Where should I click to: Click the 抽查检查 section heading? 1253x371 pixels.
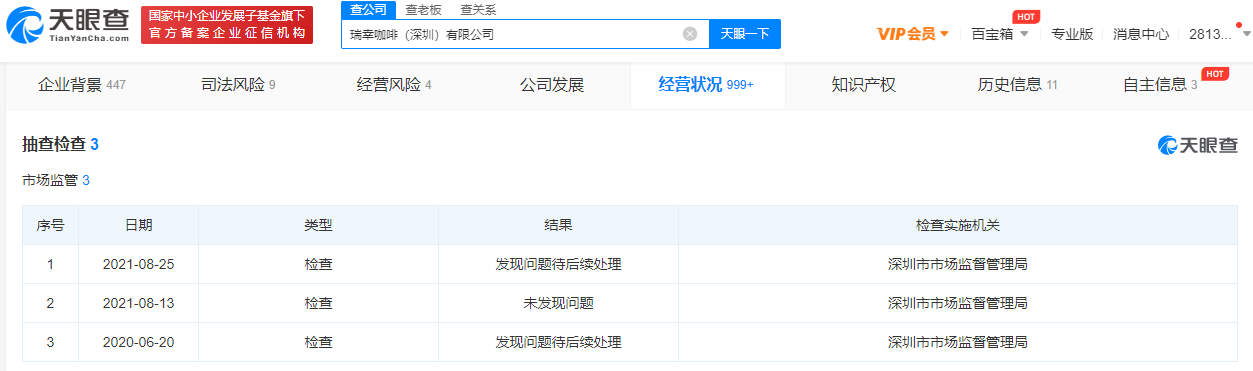pyautogui.click(x=60, y=145)
